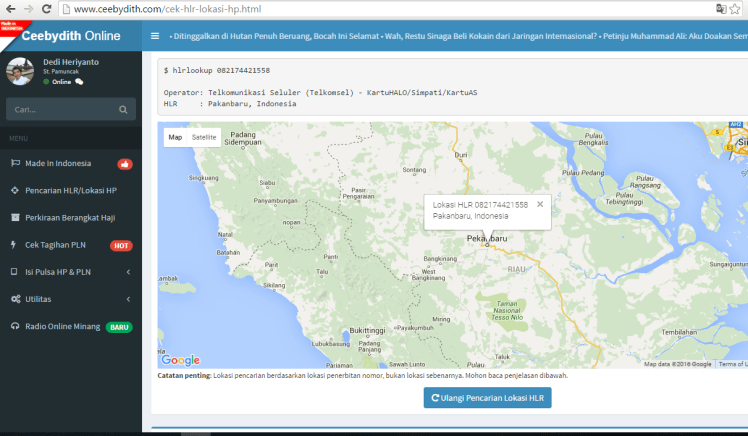Expand the Utilitas submenu

coord(128,299)
